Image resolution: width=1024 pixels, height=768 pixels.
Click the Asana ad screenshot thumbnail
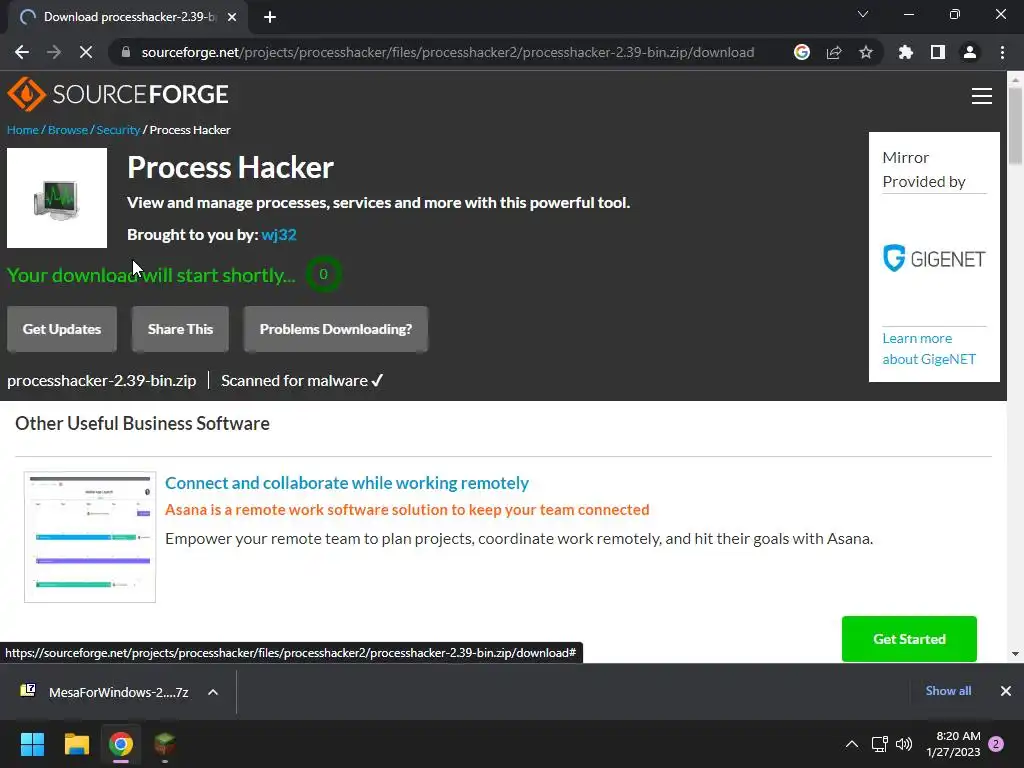(x=90, y=537)
